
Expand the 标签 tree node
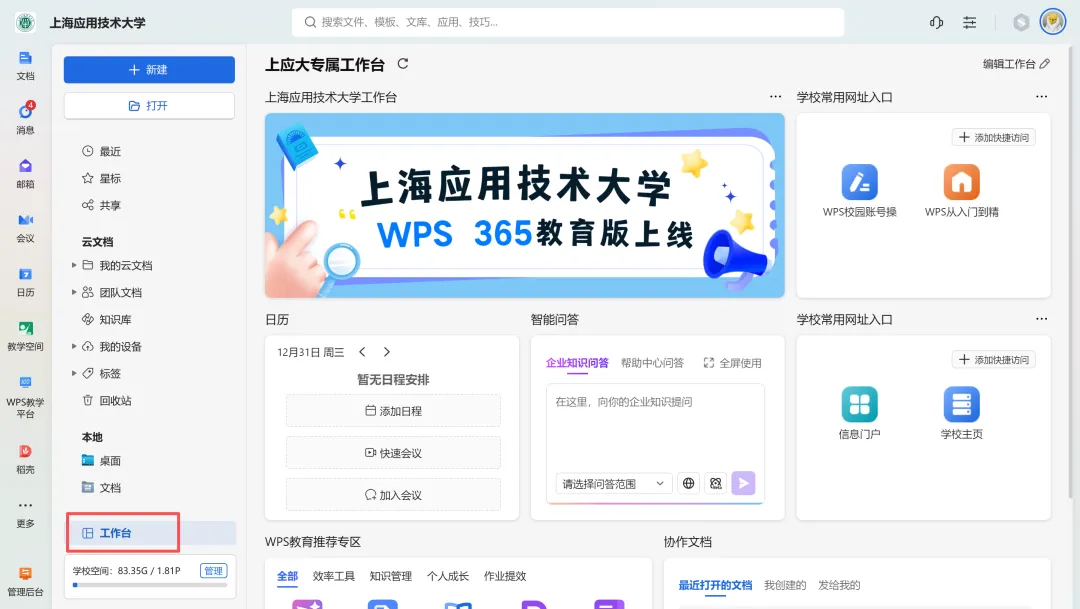pos(74,373)
